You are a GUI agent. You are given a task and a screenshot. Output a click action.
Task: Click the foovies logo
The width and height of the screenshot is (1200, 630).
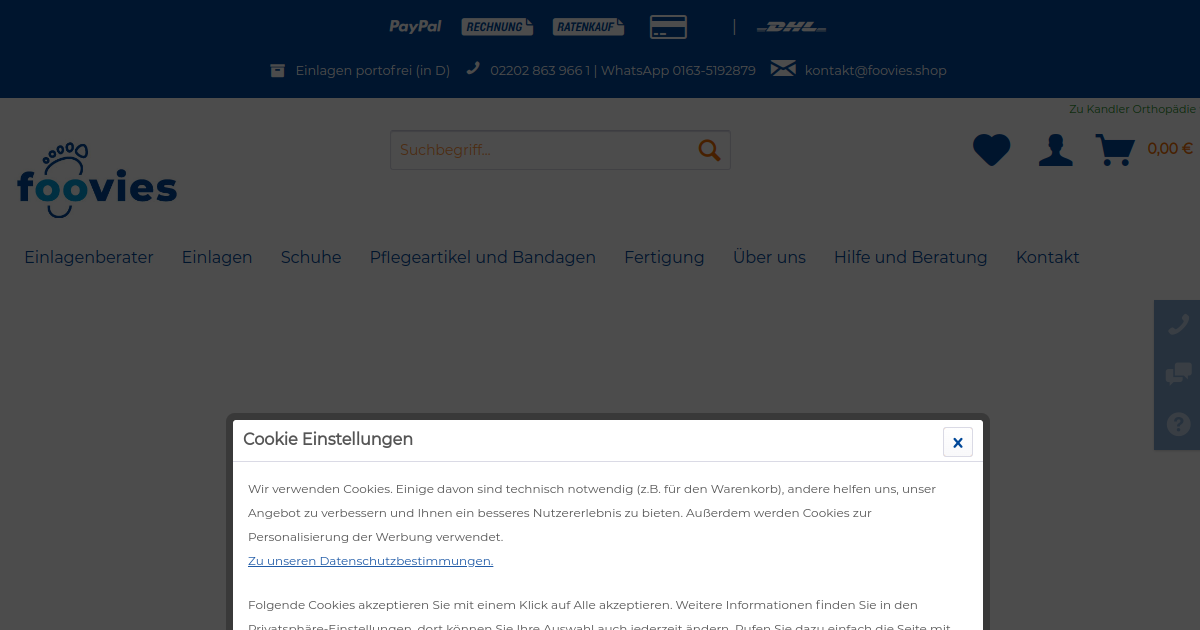(97, 180)
